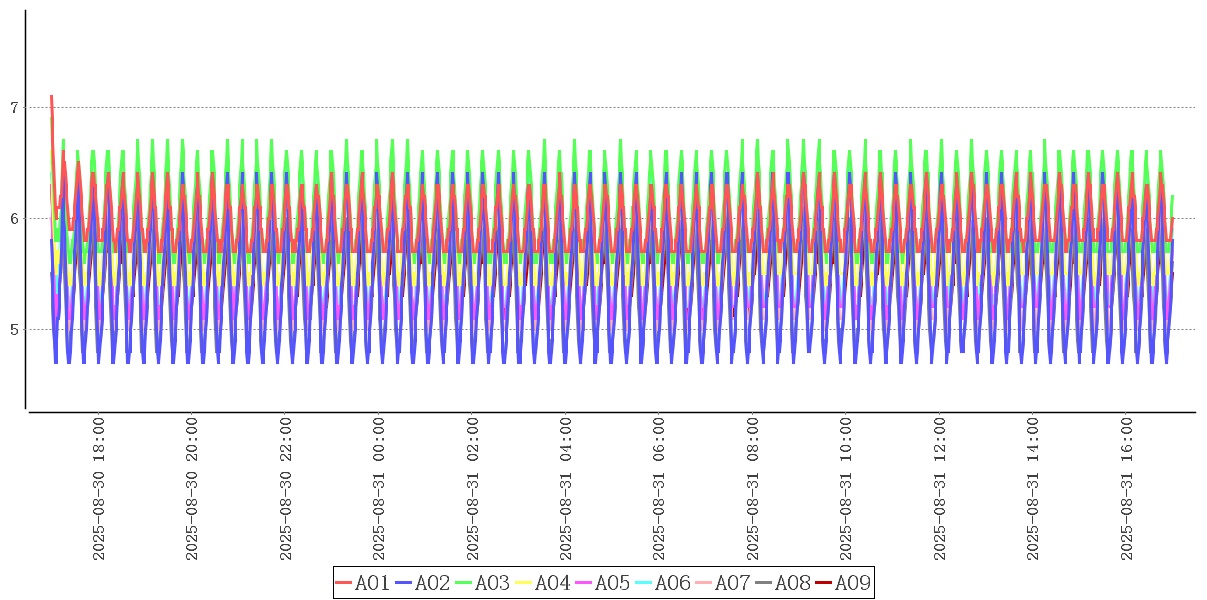This screenshot has width=1207, height=600.
Task: Toggle the A01 series in the legend
Action: (x=363, y=583)
